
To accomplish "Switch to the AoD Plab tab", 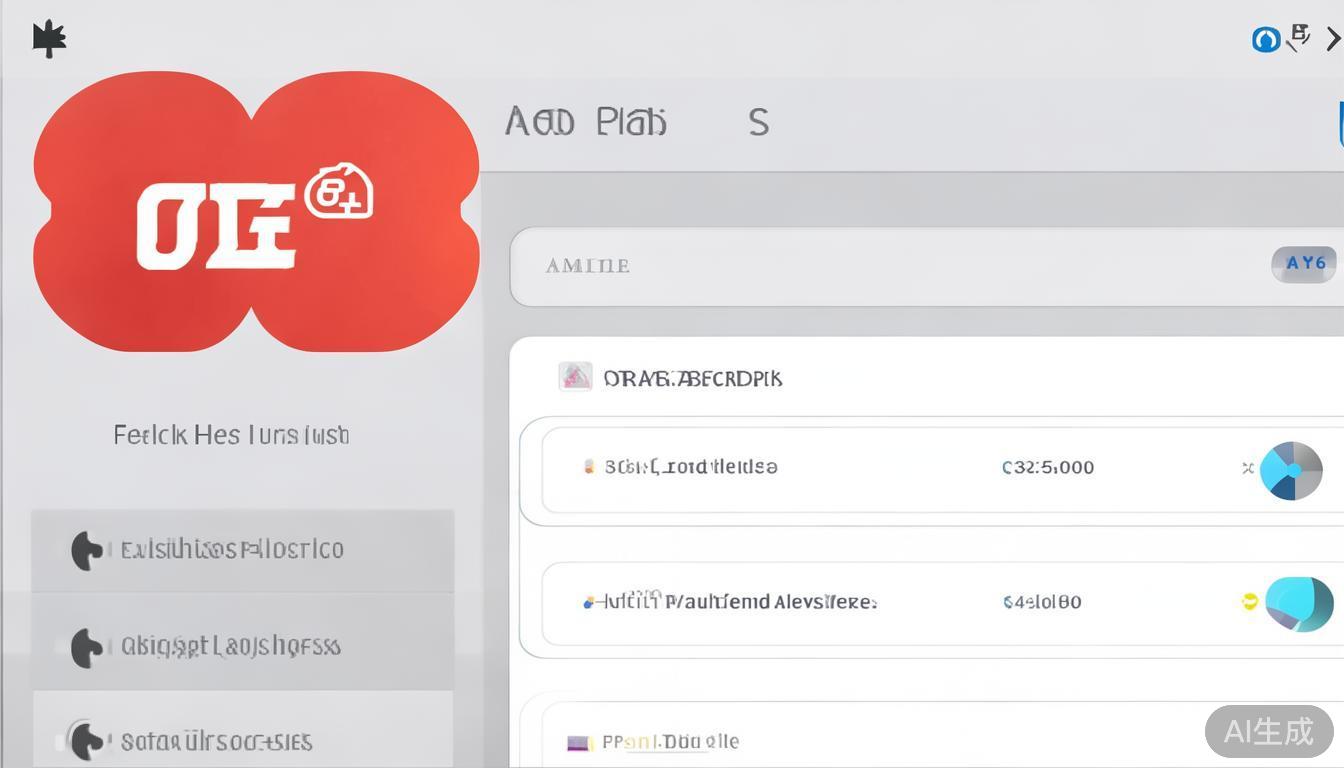I will pos(585,122).
